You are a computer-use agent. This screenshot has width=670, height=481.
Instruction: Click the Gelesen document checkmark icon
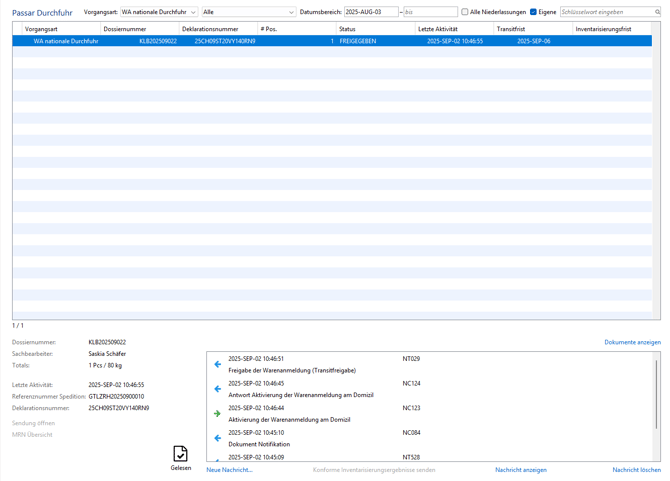tap(180, 454)
